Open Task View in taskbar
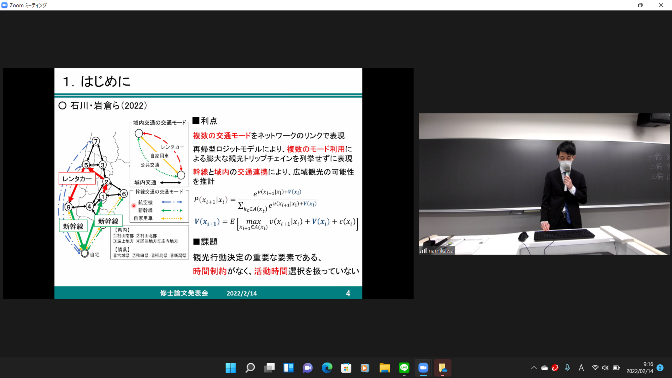The image size is (672, 378). click(x=269, y=368)
